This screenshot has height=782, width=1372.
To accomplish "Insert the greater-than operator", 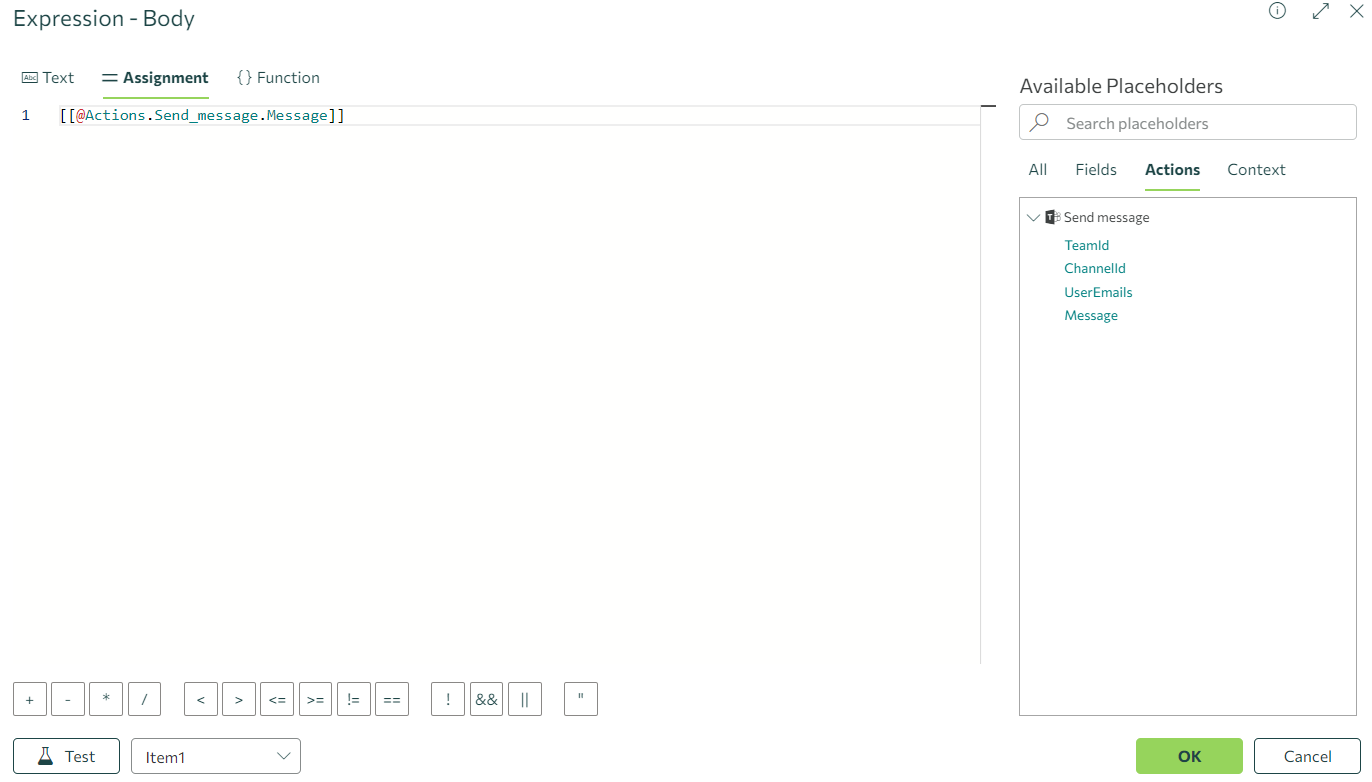I will pyautogui.click(x=239, y=699).
